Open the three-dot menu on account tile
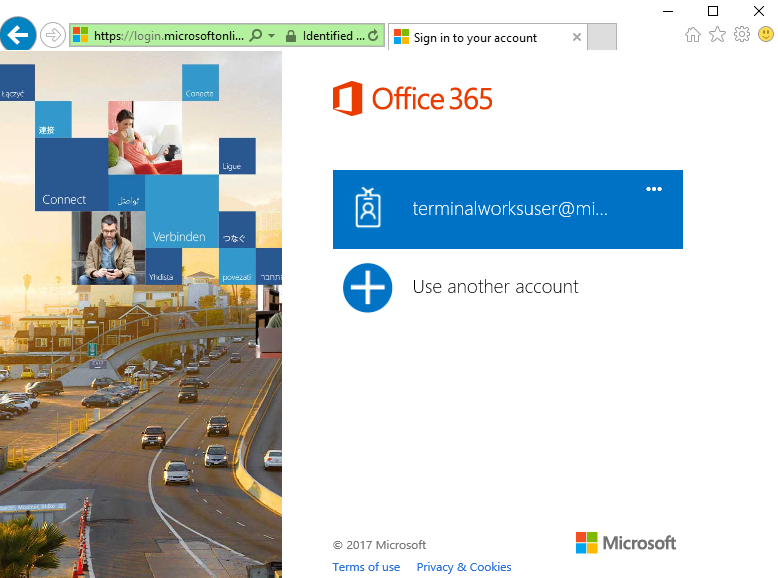This screenshot has height=578, width=778. (x=654, y=189)
